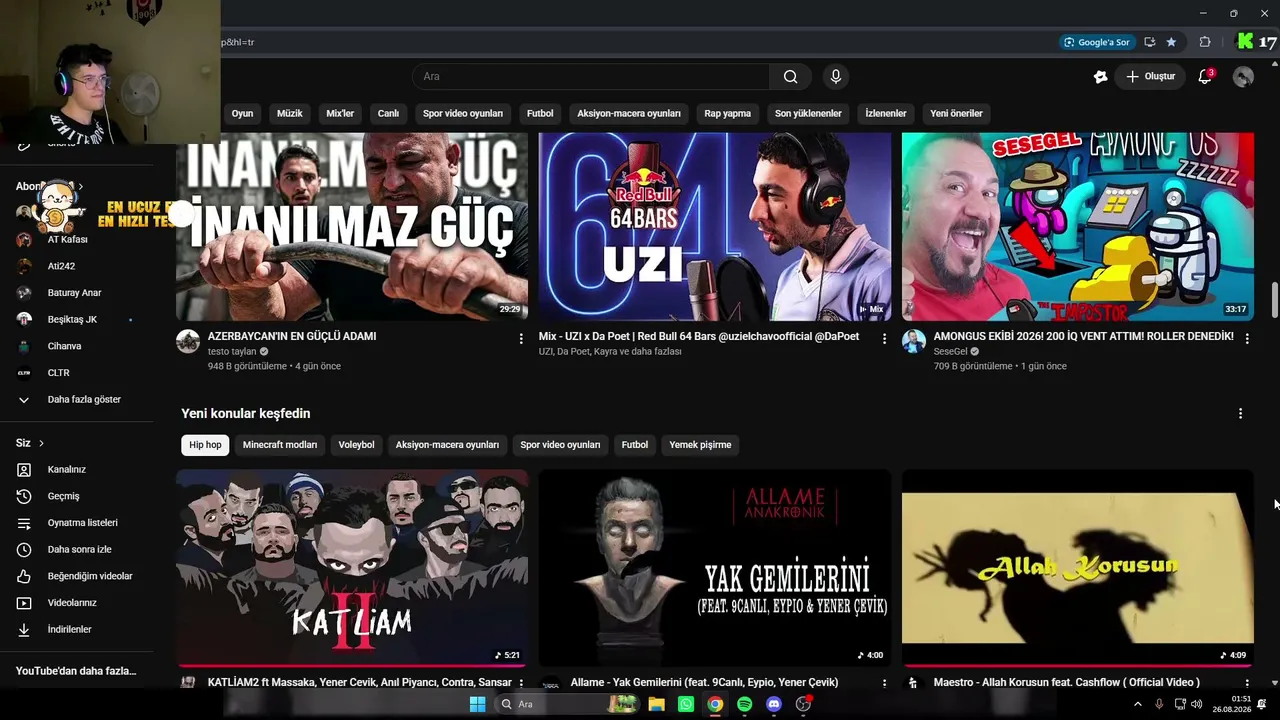1280x720 pixels.
Task: Select the Aksiyon-macera oyunları chip in top bar
Action: pyautogui.click(x=629, y=114)
